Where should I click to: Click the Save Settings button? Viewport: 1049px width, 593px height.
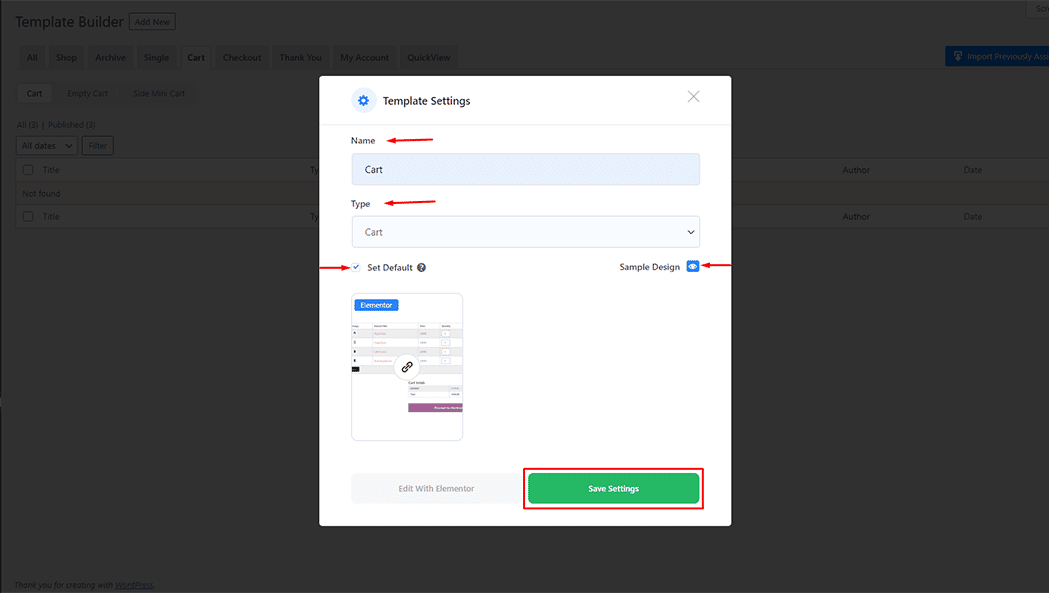613,488
